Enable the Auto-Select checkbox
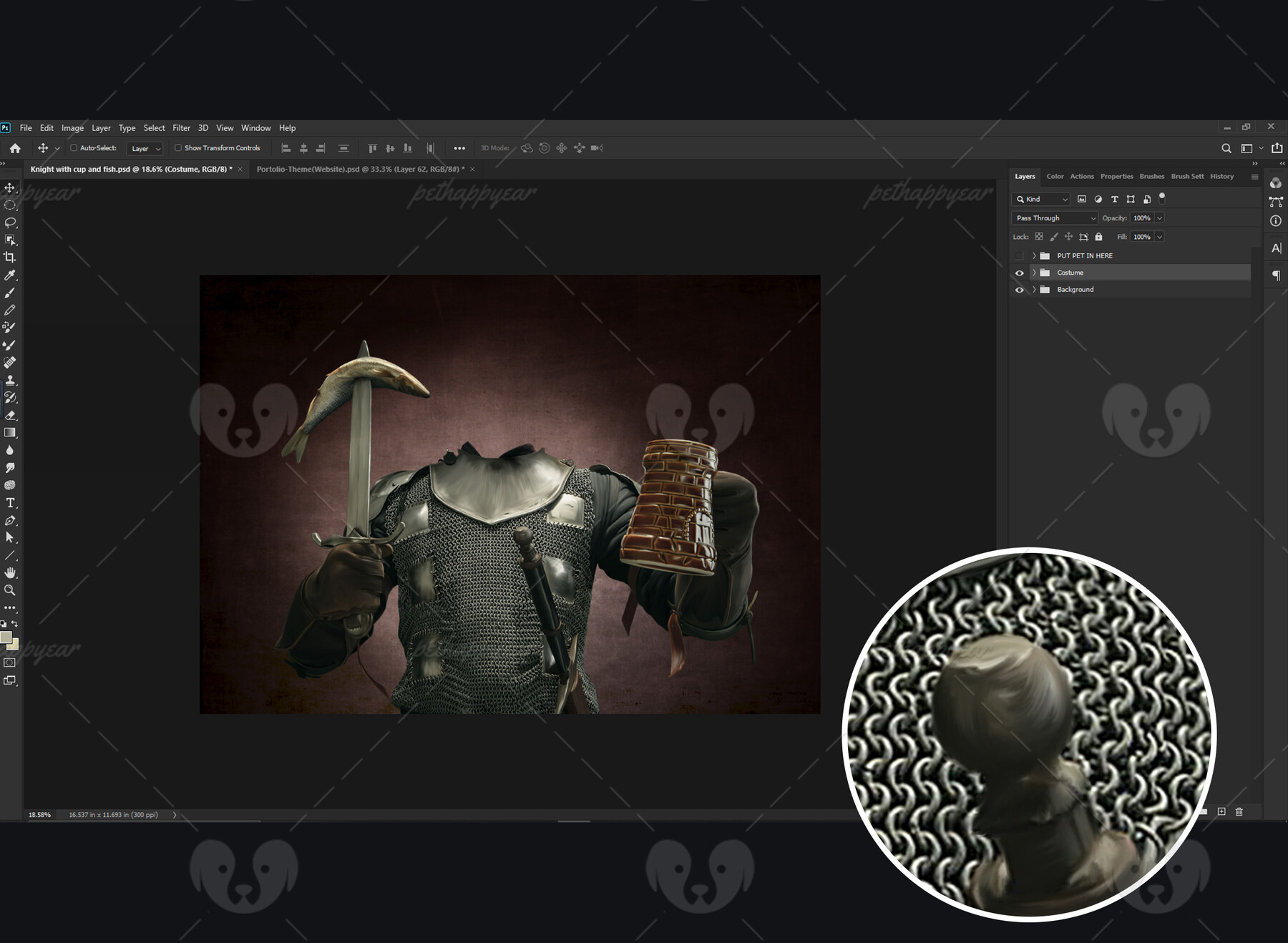The width and height of the screenshot is (1288, 943). coord(74,148)
